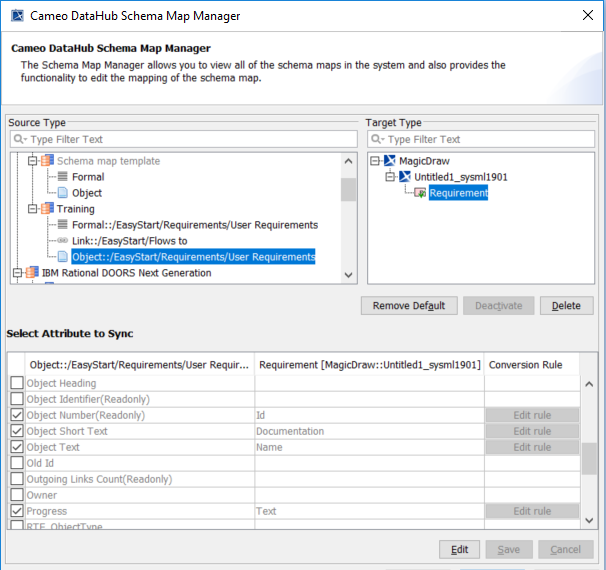Enable the Object Heading checkbox
606x570 pixels.
tap(16, 383)
